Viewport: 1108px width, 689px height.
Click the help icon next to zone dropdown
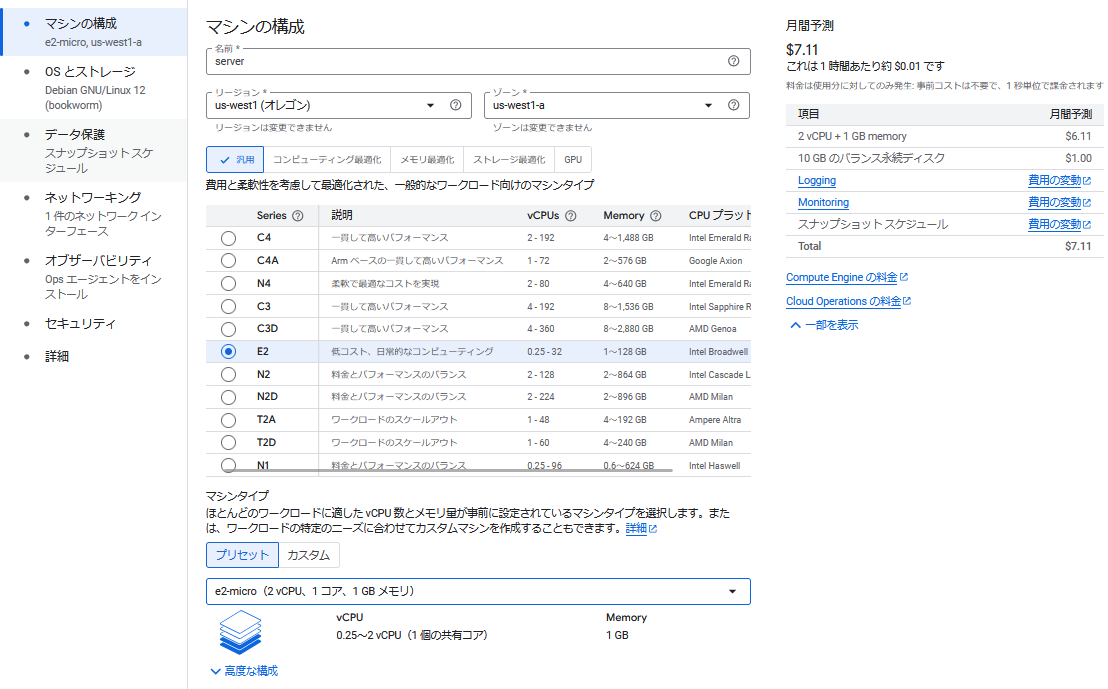pyautogui.click(x=733, y=105)
